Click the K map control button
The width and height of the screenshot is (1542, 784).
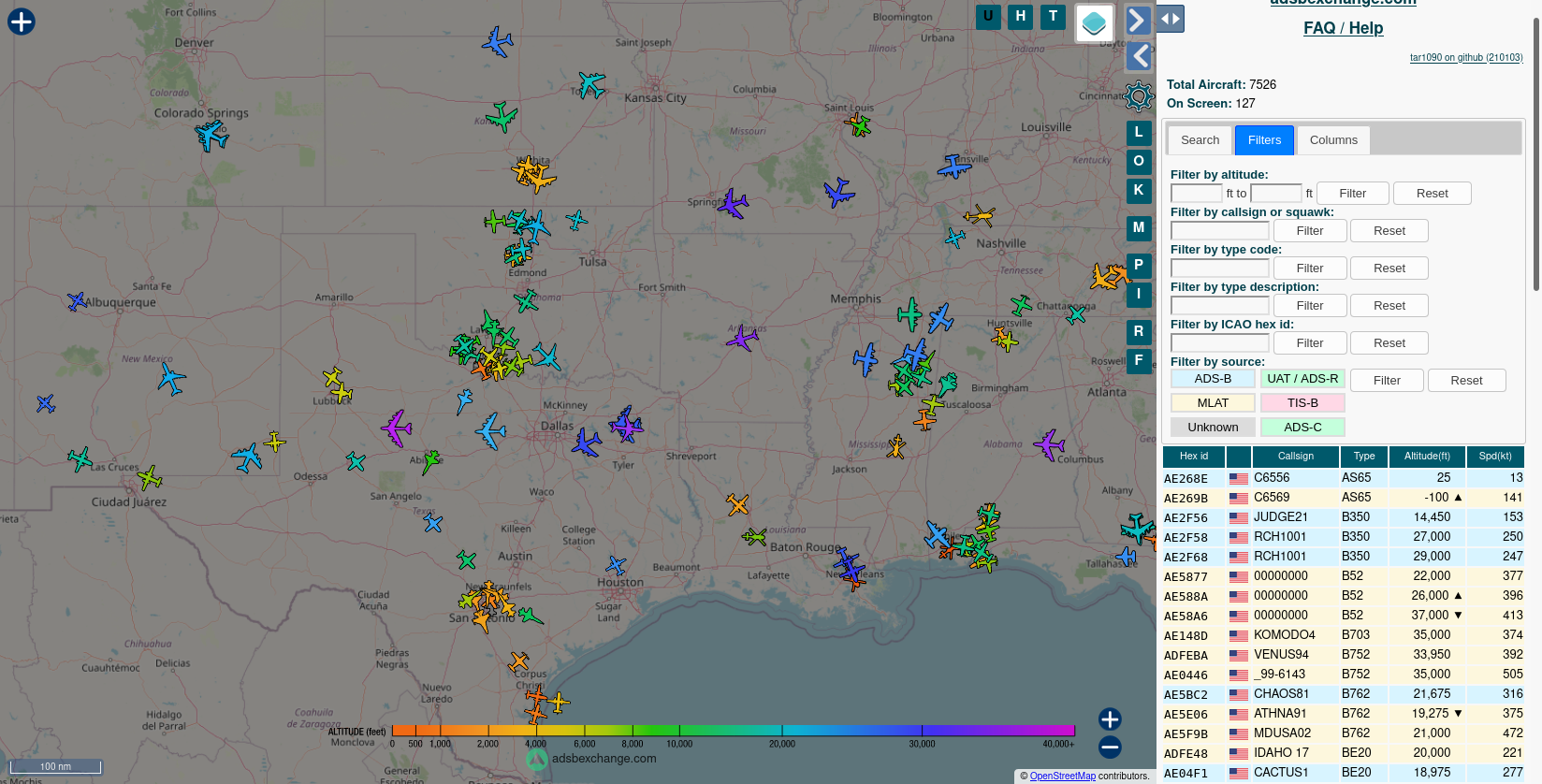click(1139, 191)
